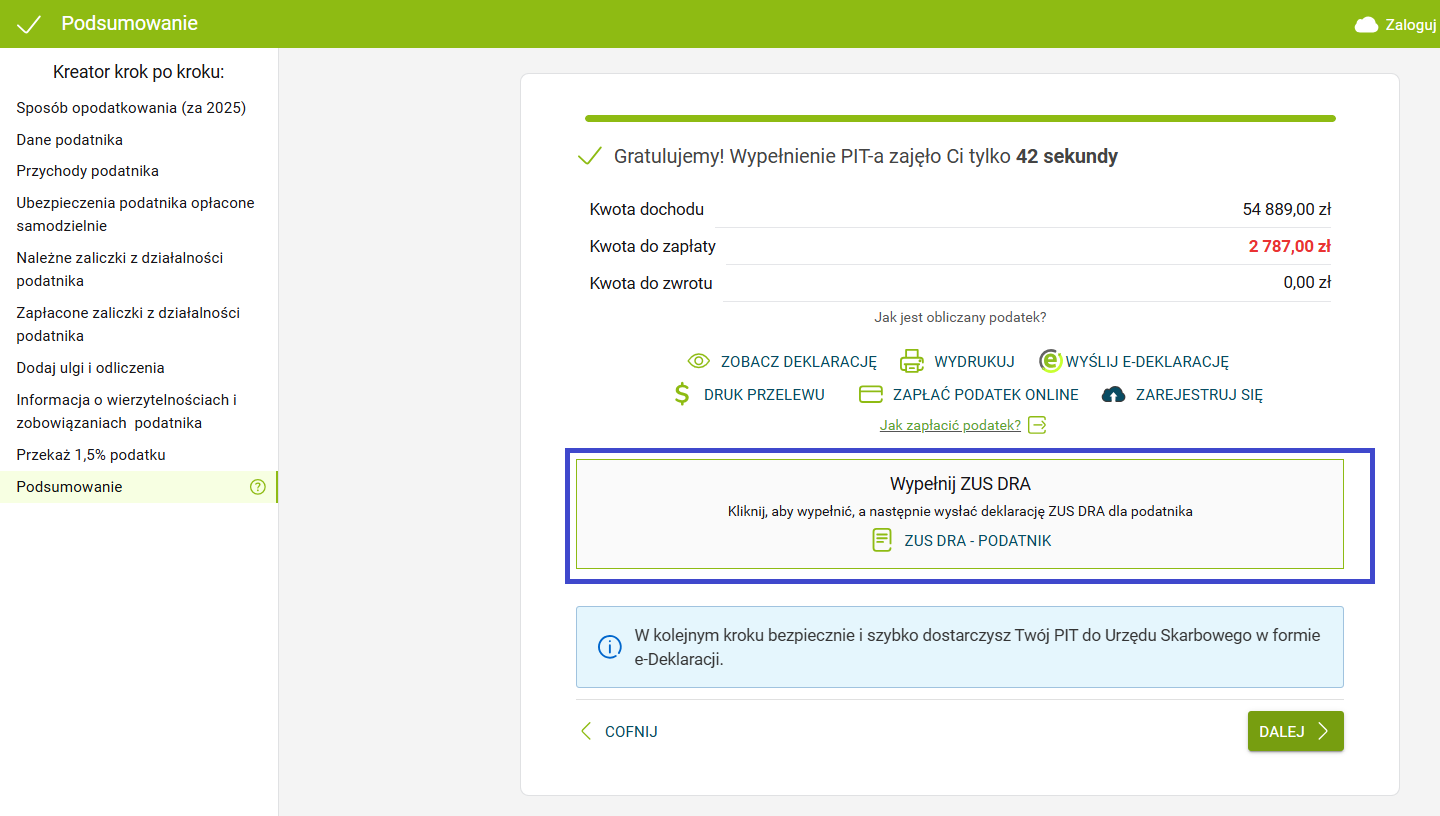Click the cloud upload Zarejestruj się icon
The height and width of the screenshot is (816, 1440).
tap(1113, 395)
